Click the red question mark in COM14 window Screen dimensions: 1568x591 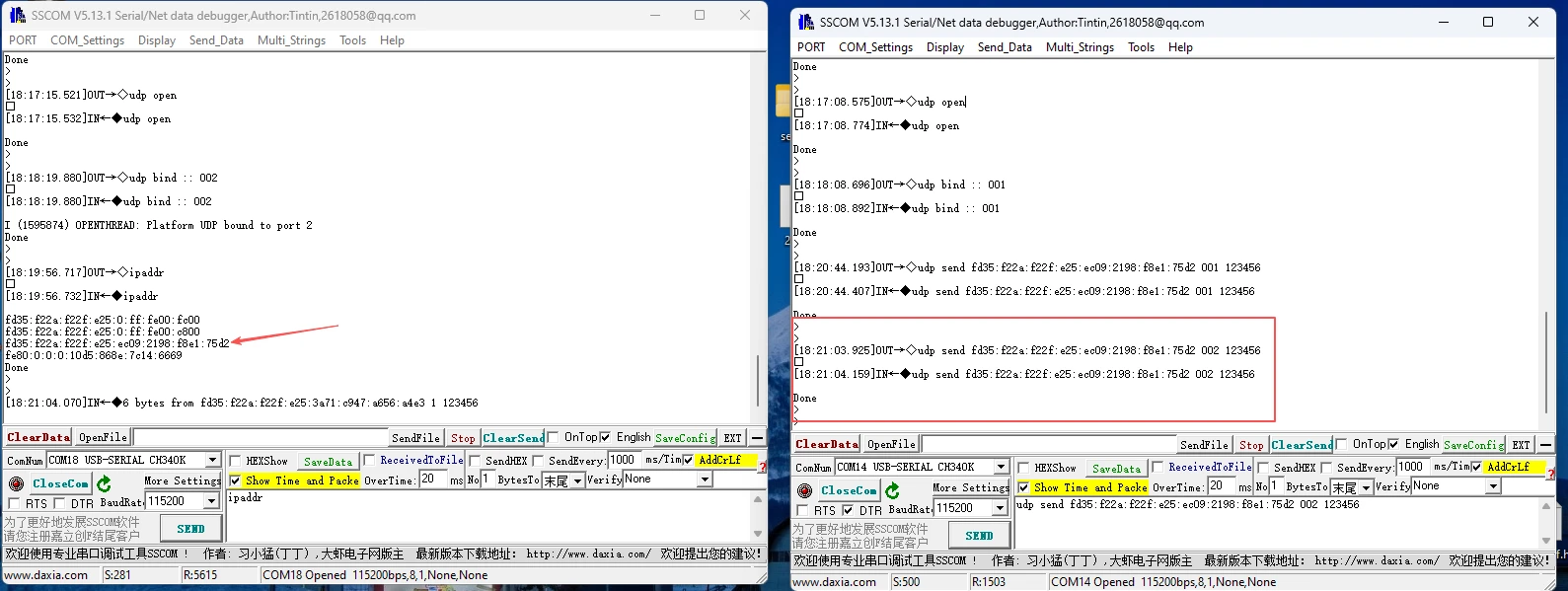[x=1551, y=474]
